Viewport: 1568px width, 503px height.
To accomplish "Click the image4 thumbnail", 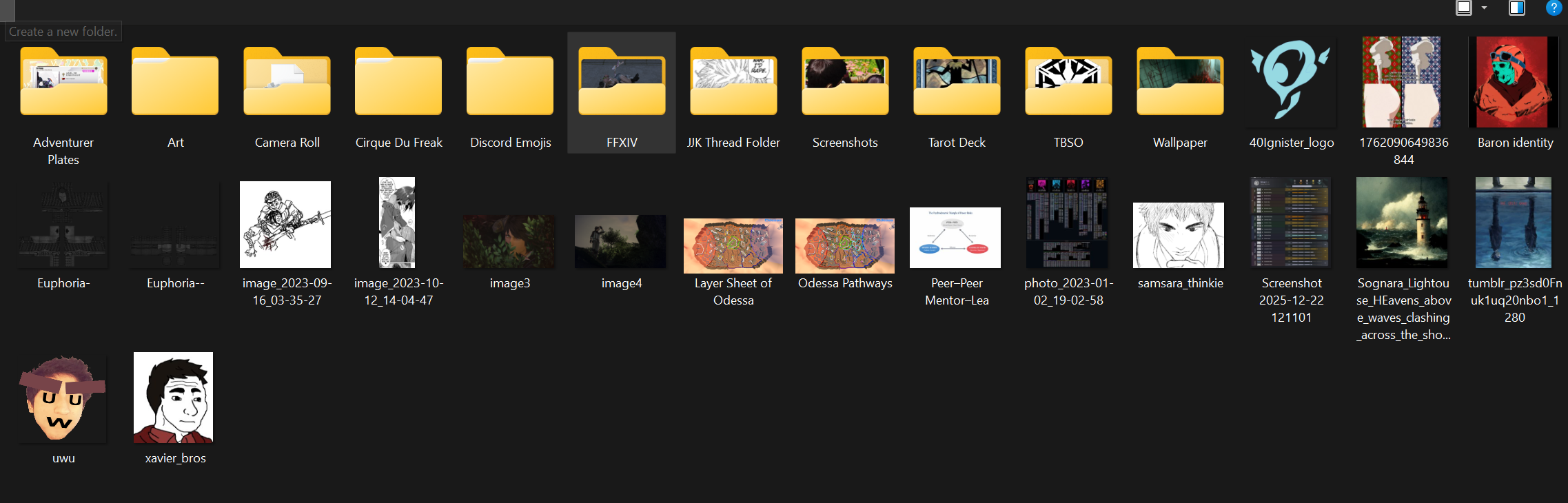I will click(x=620, y=242).
